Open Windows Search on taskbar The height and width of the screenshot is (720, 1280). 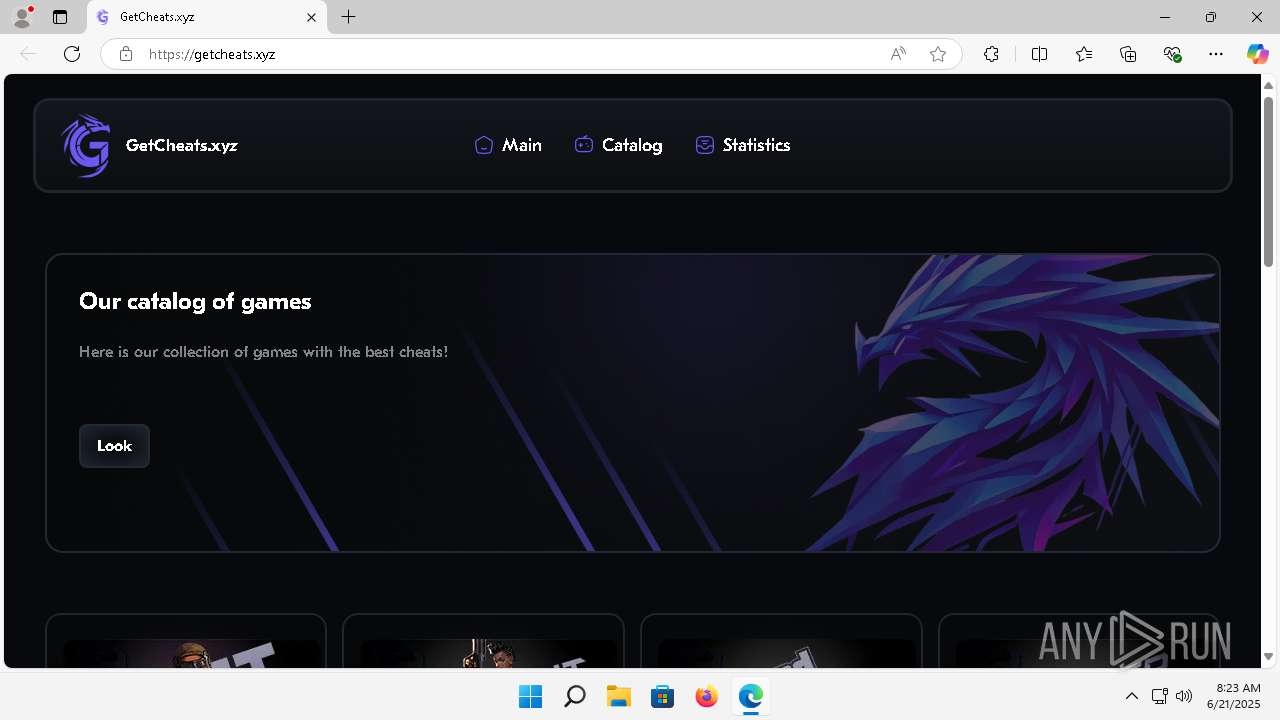(x=574, y=696)
